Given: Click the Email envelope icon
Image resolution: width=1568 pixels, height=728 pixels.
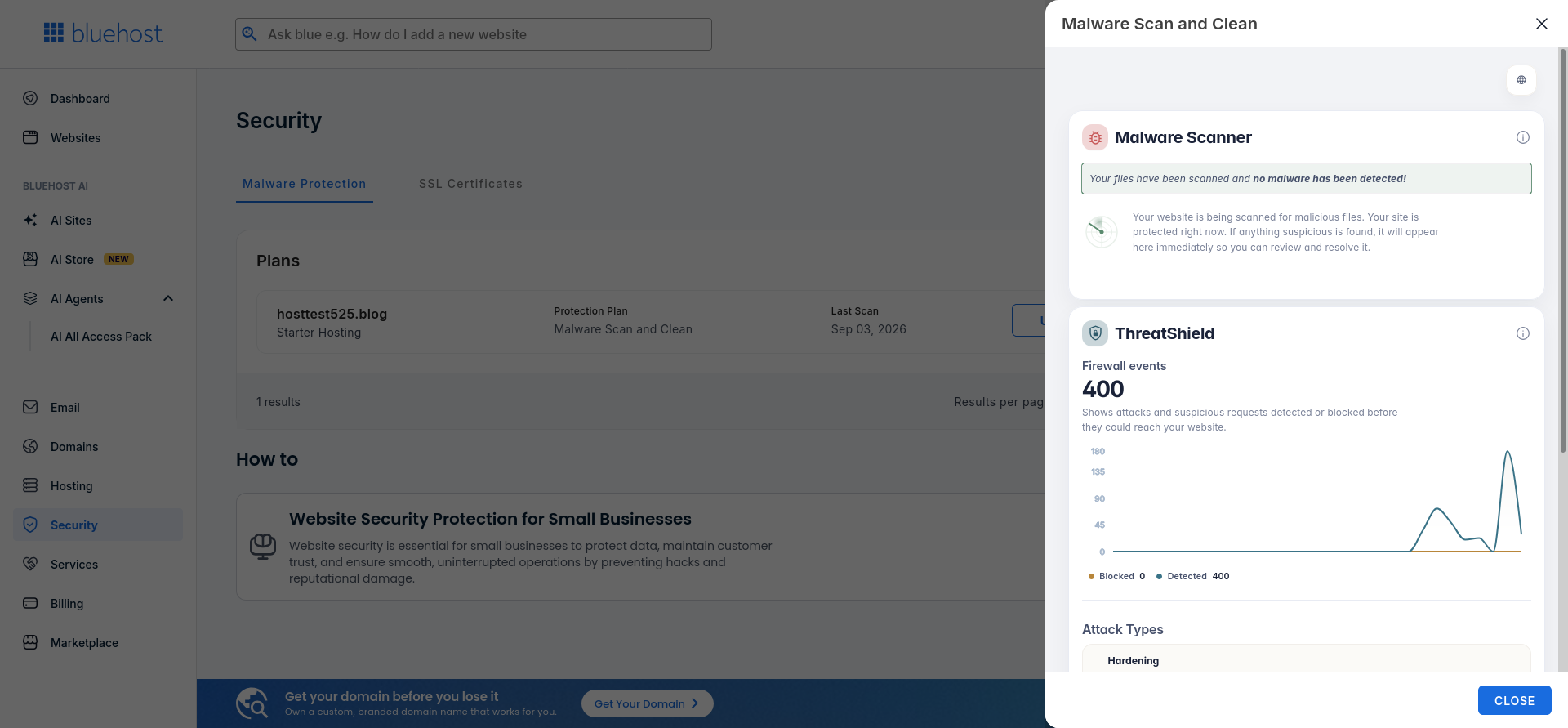Looking at the screenshot, I should 30,407.
